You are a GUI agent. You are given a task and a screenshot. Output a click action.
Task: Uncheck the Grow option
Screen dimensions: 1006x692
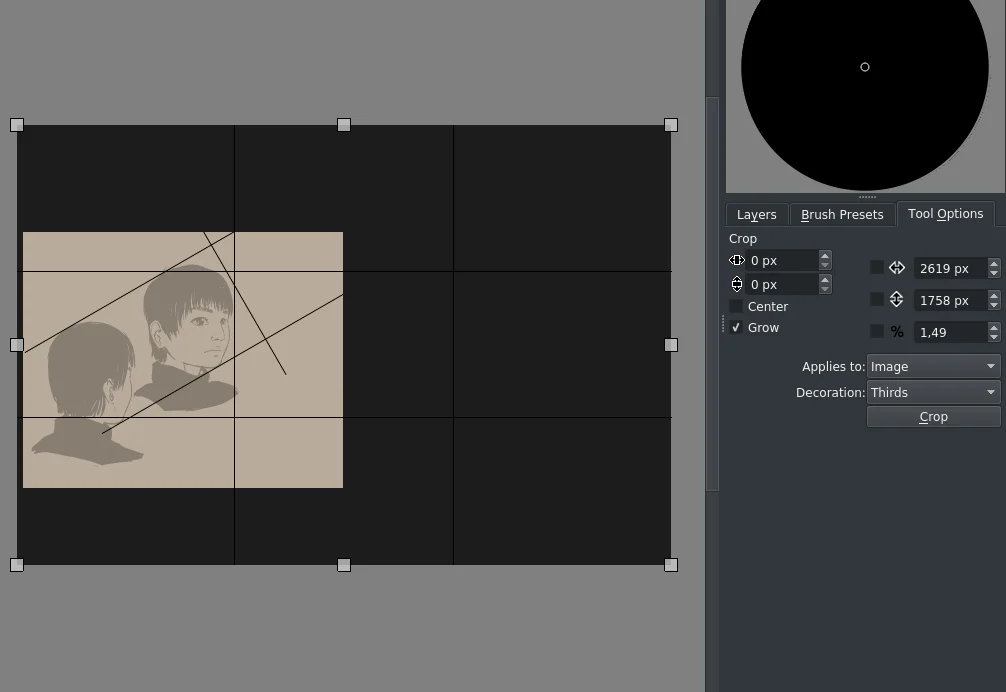tap(737, 328)
